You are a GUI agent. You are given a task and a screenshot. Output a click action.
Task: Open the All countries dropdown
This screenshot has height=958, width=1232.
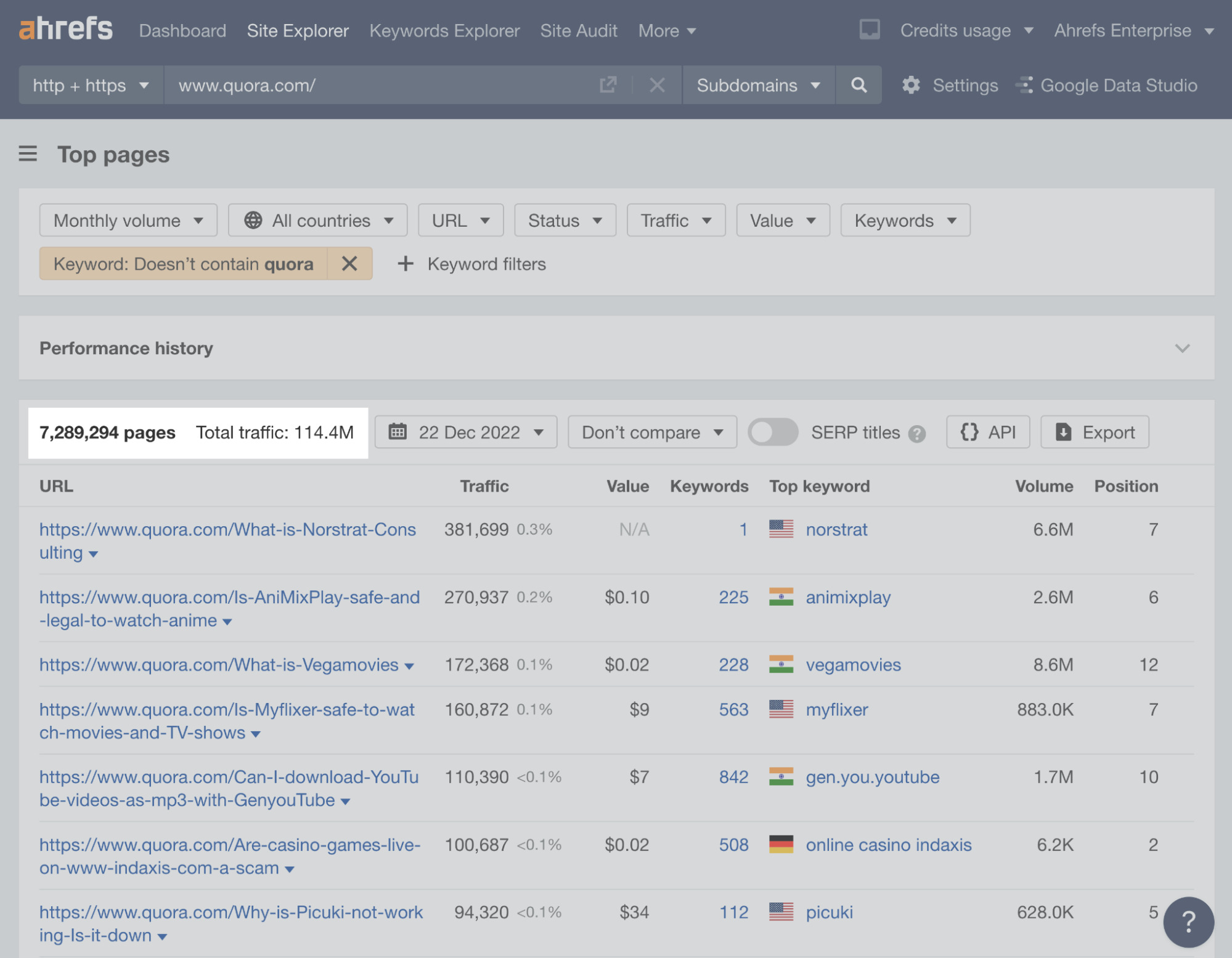(317, 219)
